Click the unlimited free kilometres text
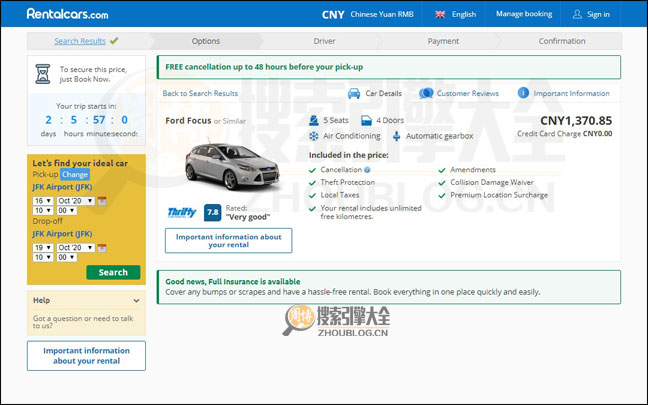Screen dimensions: 648x405 [x=371, y=212]
